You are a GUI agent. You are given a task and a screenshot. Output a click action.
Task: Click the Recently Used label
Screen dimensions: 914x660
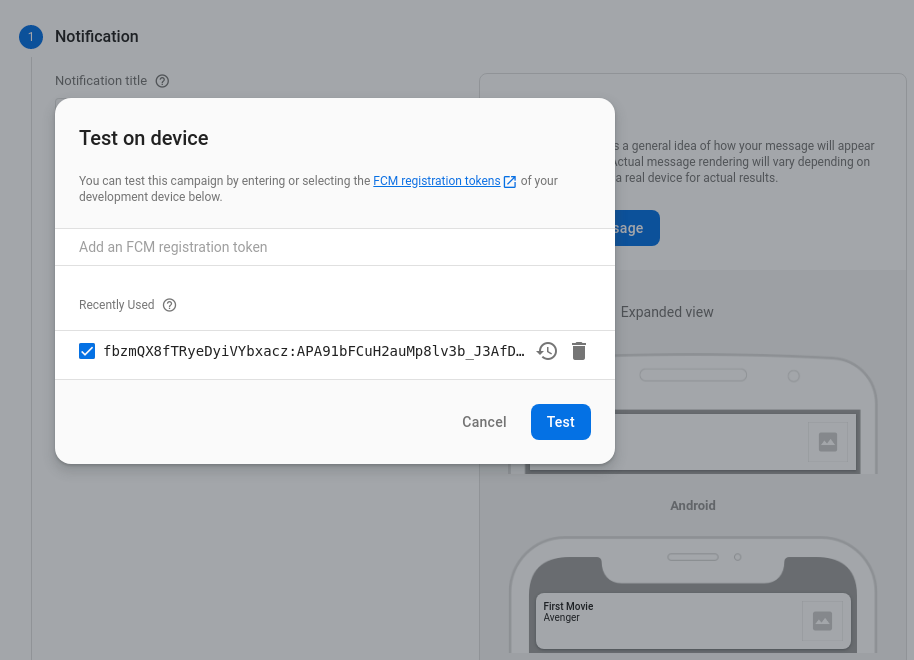point(116,305)
